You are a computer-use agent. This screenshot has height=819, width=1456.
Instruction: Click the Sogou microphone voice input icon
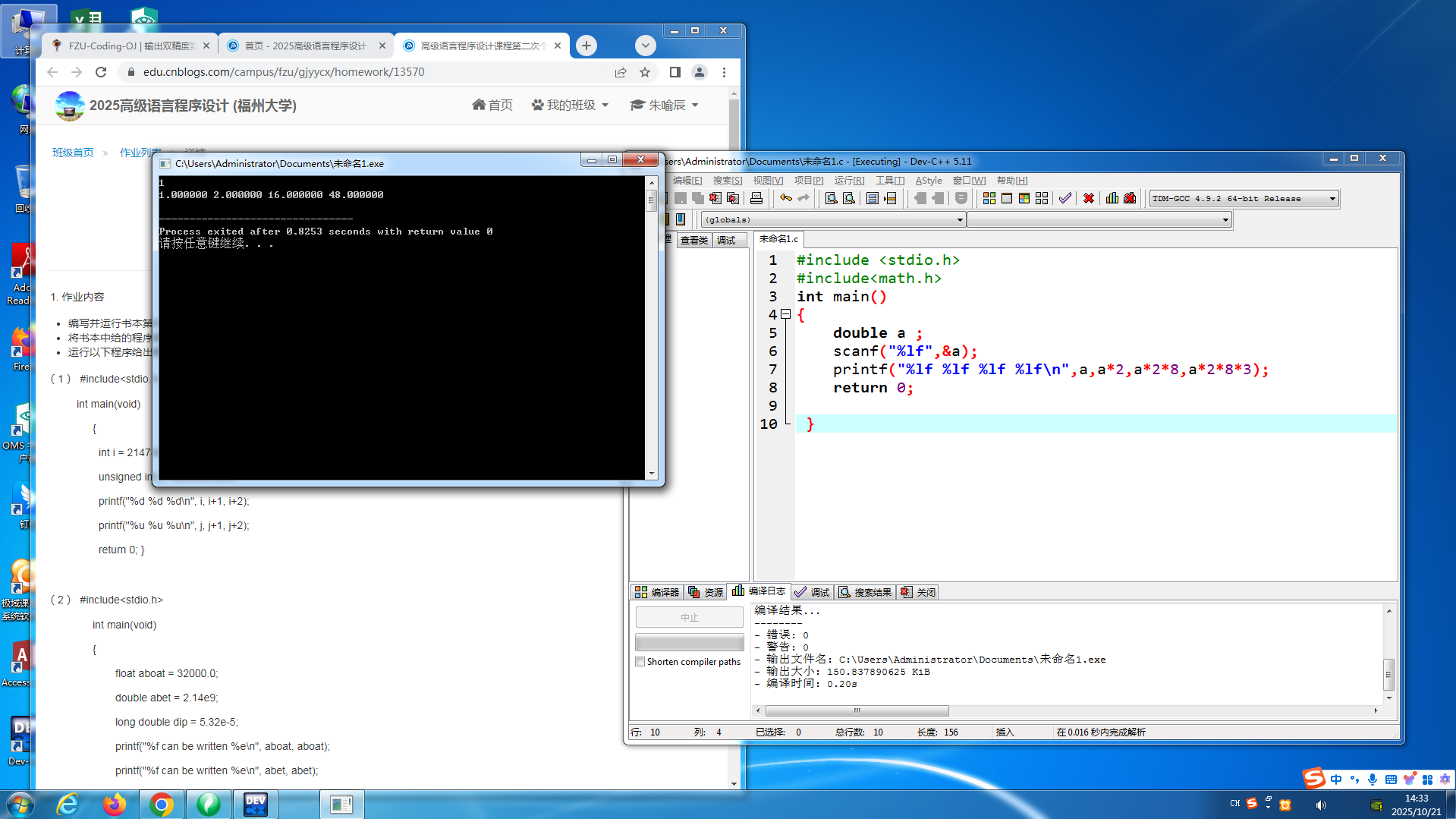click(x=1373, y=780)
